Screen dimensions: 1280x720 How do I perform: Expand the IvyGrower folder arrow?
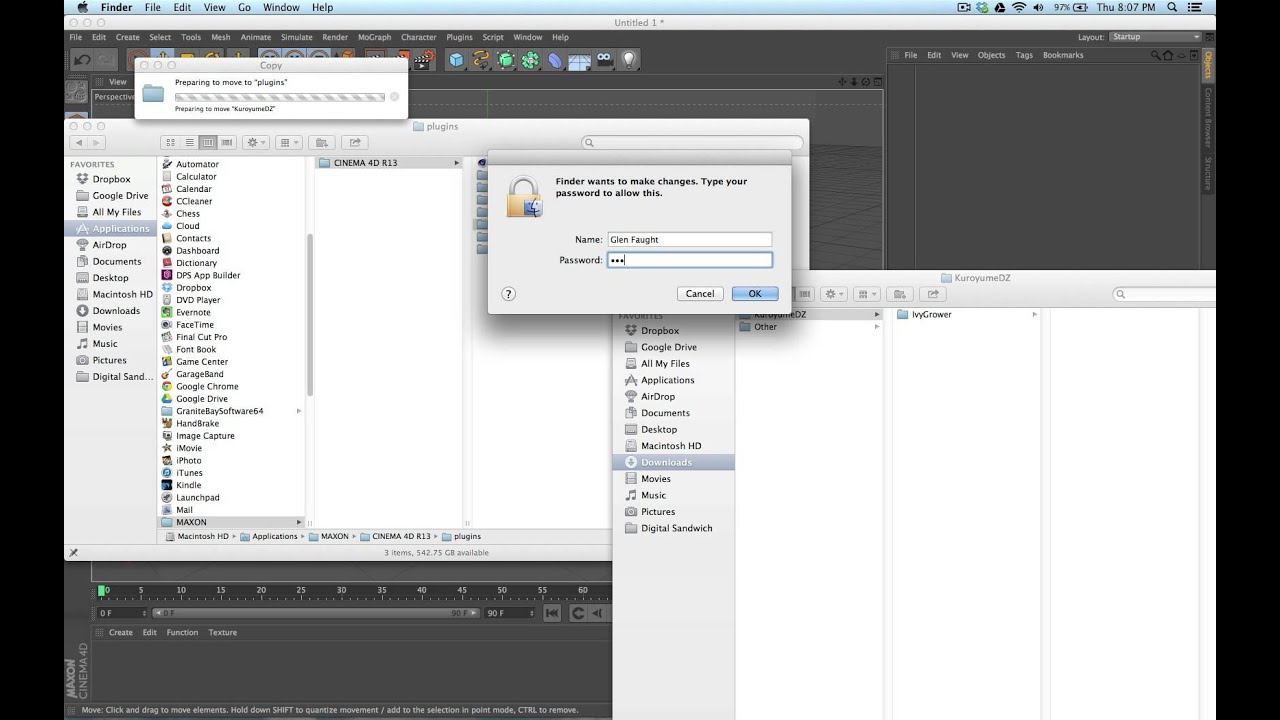point(1034,315)
